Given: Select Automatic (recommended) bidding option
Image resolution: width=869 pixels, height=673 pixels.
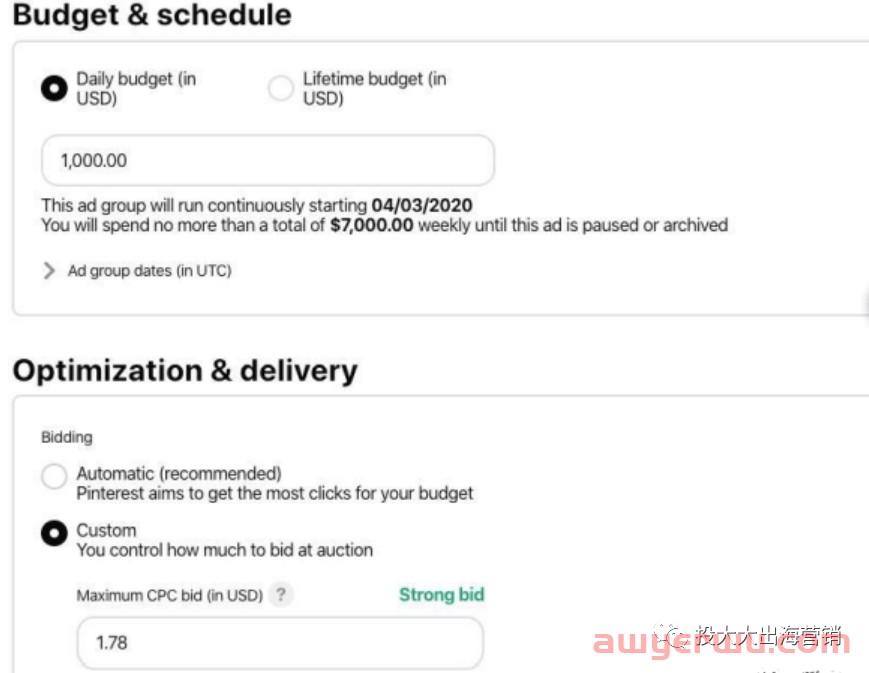Looking at the screenshot, I should click(54, 476).
